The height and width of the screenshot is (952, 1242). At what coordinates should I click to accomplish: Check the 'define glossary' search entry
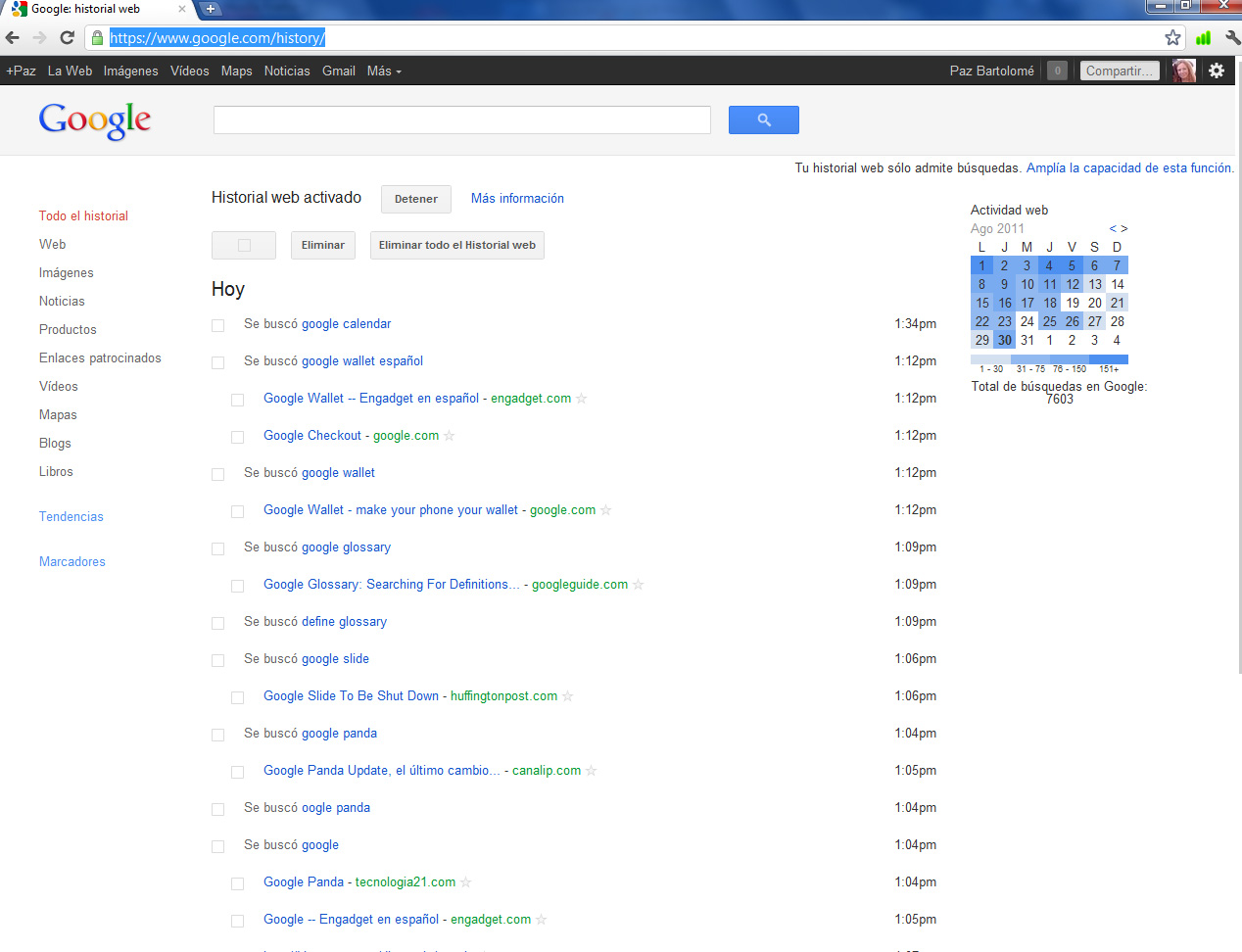(x=218, y=623)
